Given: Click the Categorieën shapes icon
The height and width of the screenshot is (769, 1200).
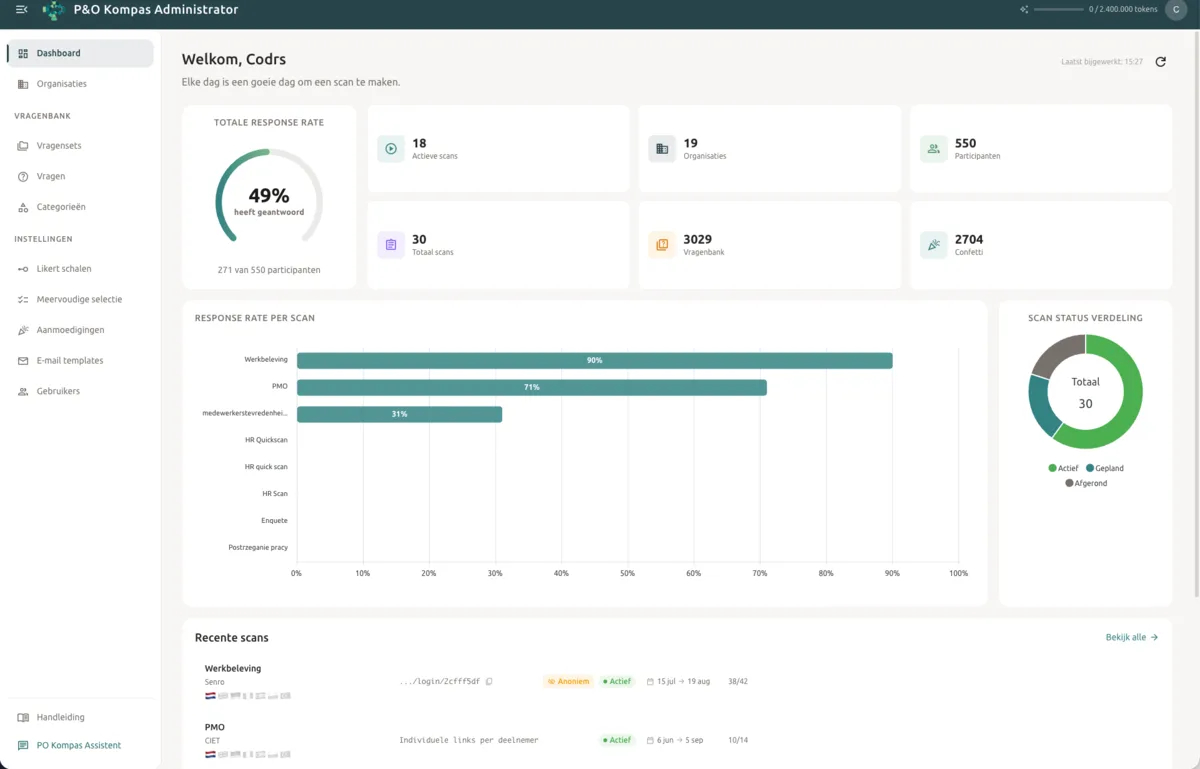Looking at the screenshot, I should tap(23, 207).
